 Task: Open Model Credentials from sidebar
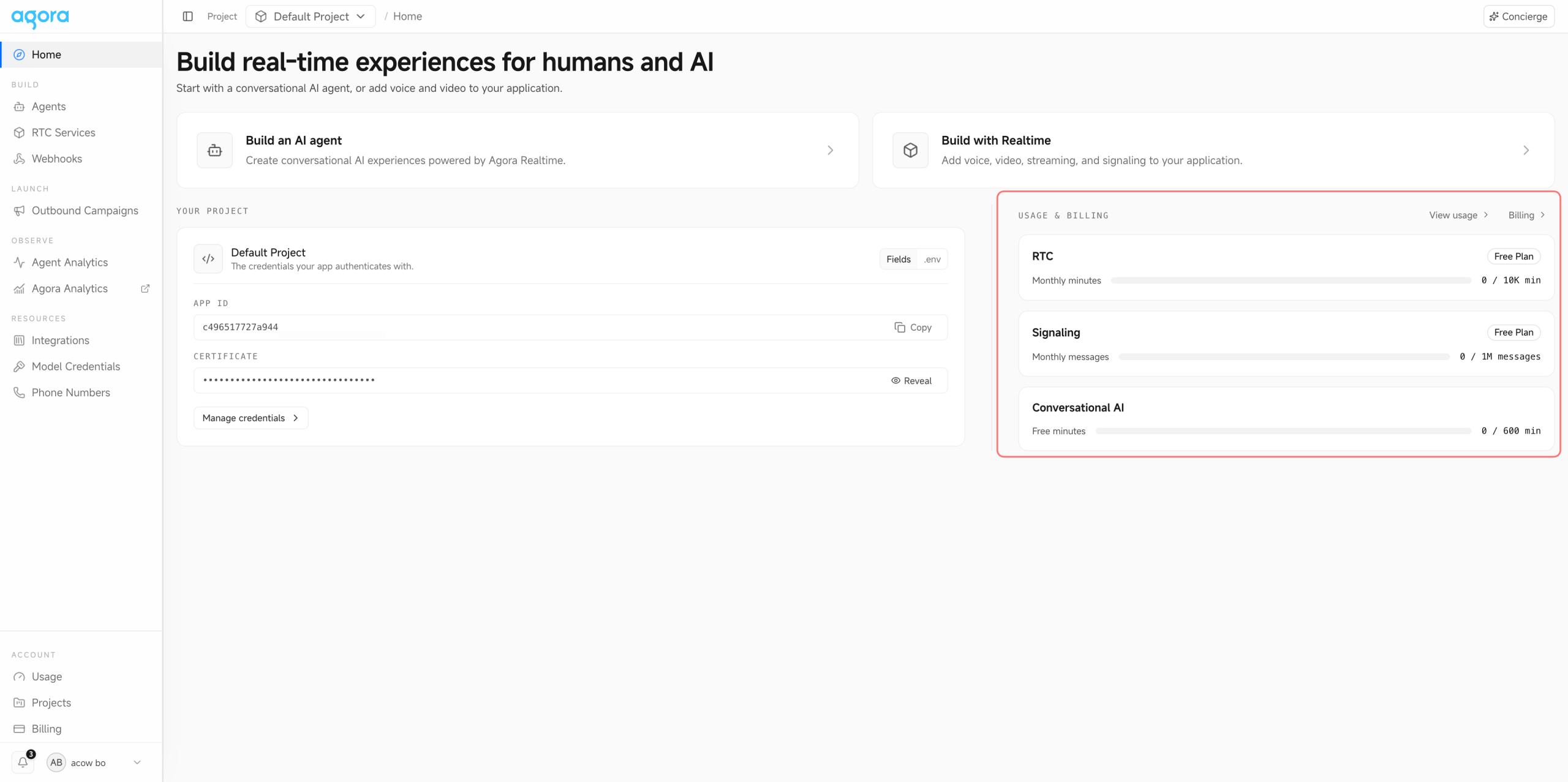81,367
